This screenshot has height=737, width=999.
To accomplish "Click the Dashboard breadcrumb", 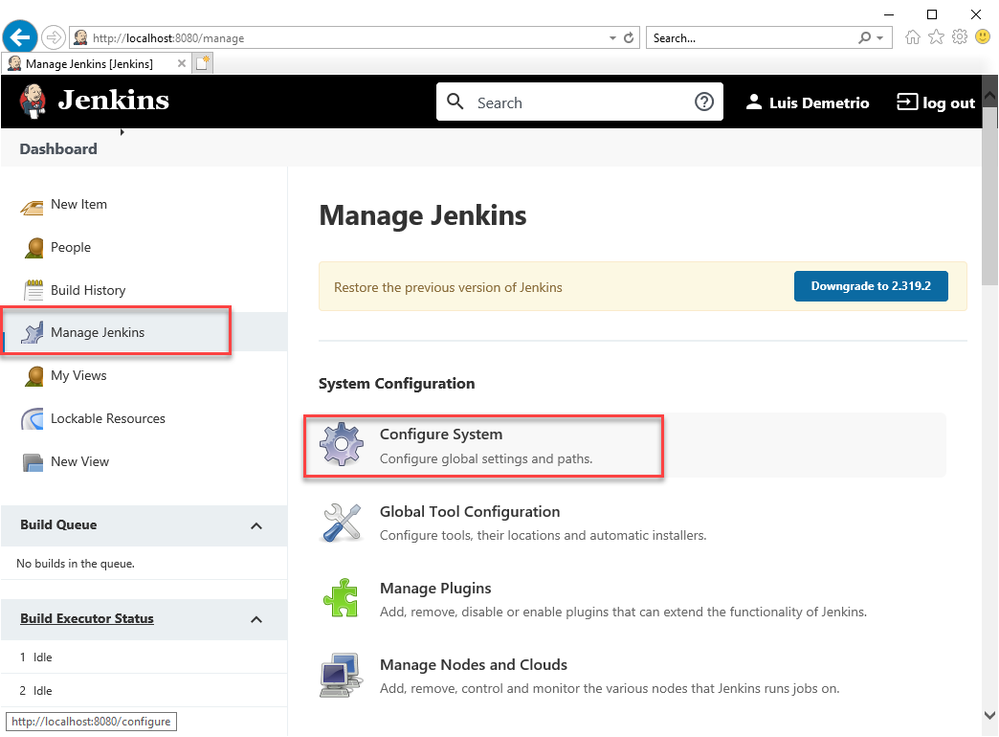I will tap(59, 149).
